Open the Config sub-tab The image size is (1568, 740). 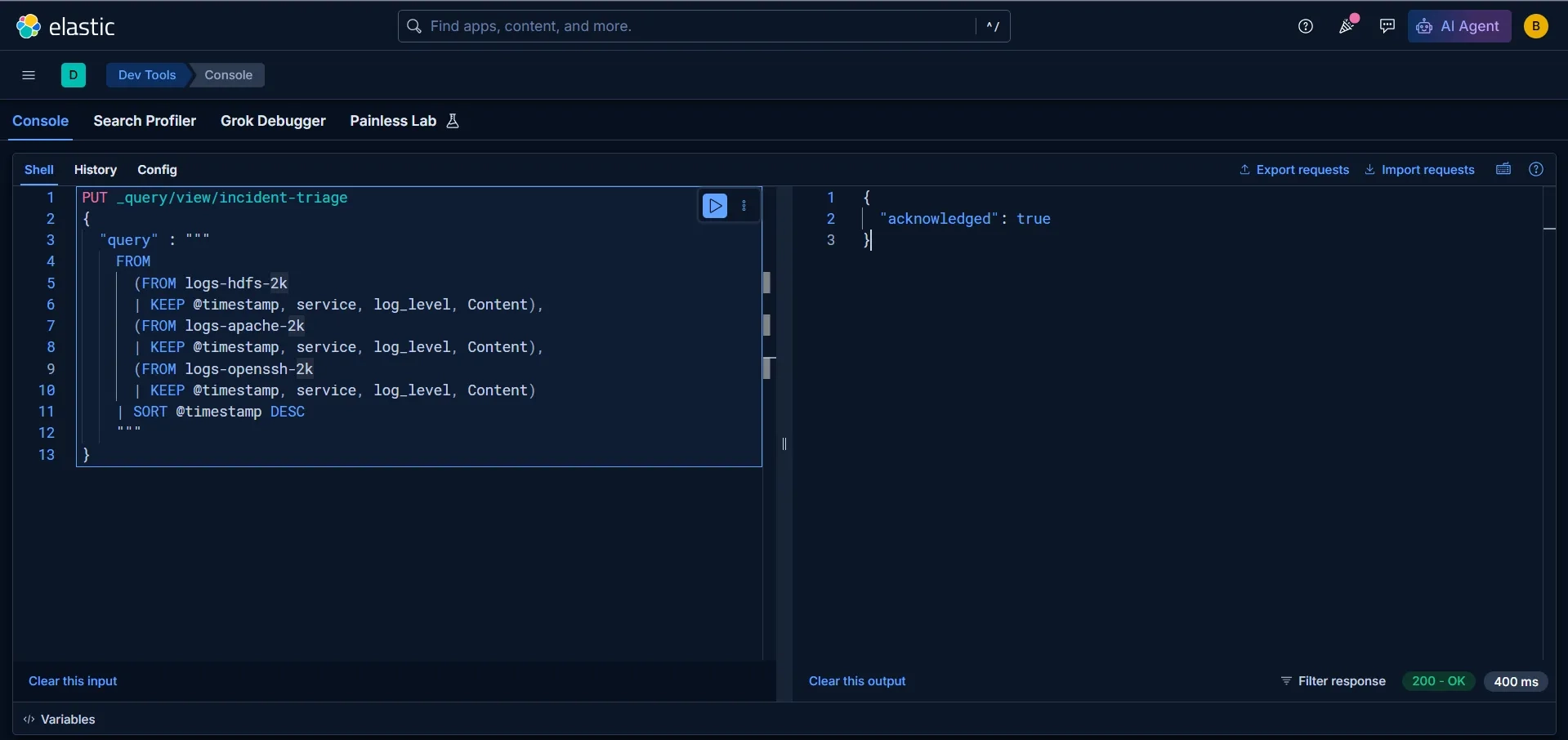click(x=157, y=170)
